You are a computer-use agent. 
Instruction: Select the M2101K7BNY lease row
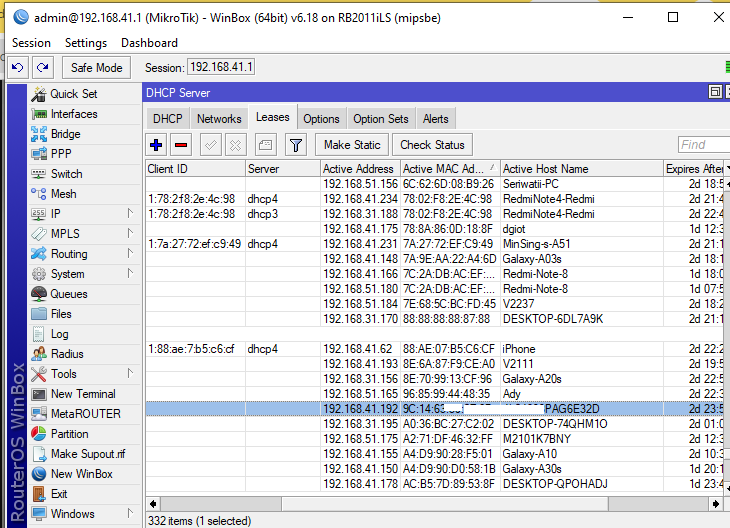(x=434, y=439)
